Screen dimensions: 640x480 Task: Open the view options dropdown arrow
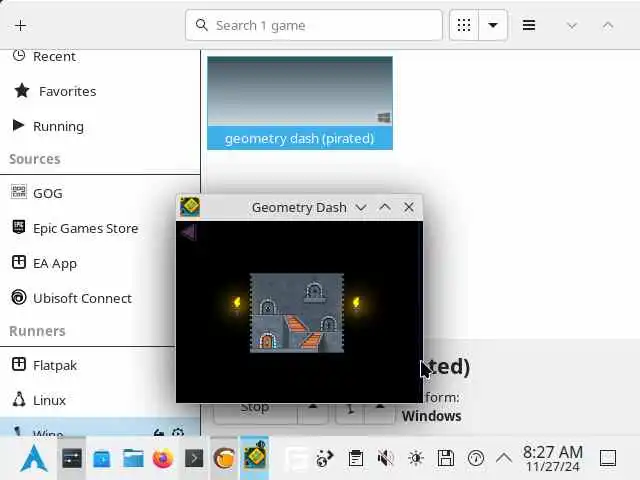tap(493, 25)
